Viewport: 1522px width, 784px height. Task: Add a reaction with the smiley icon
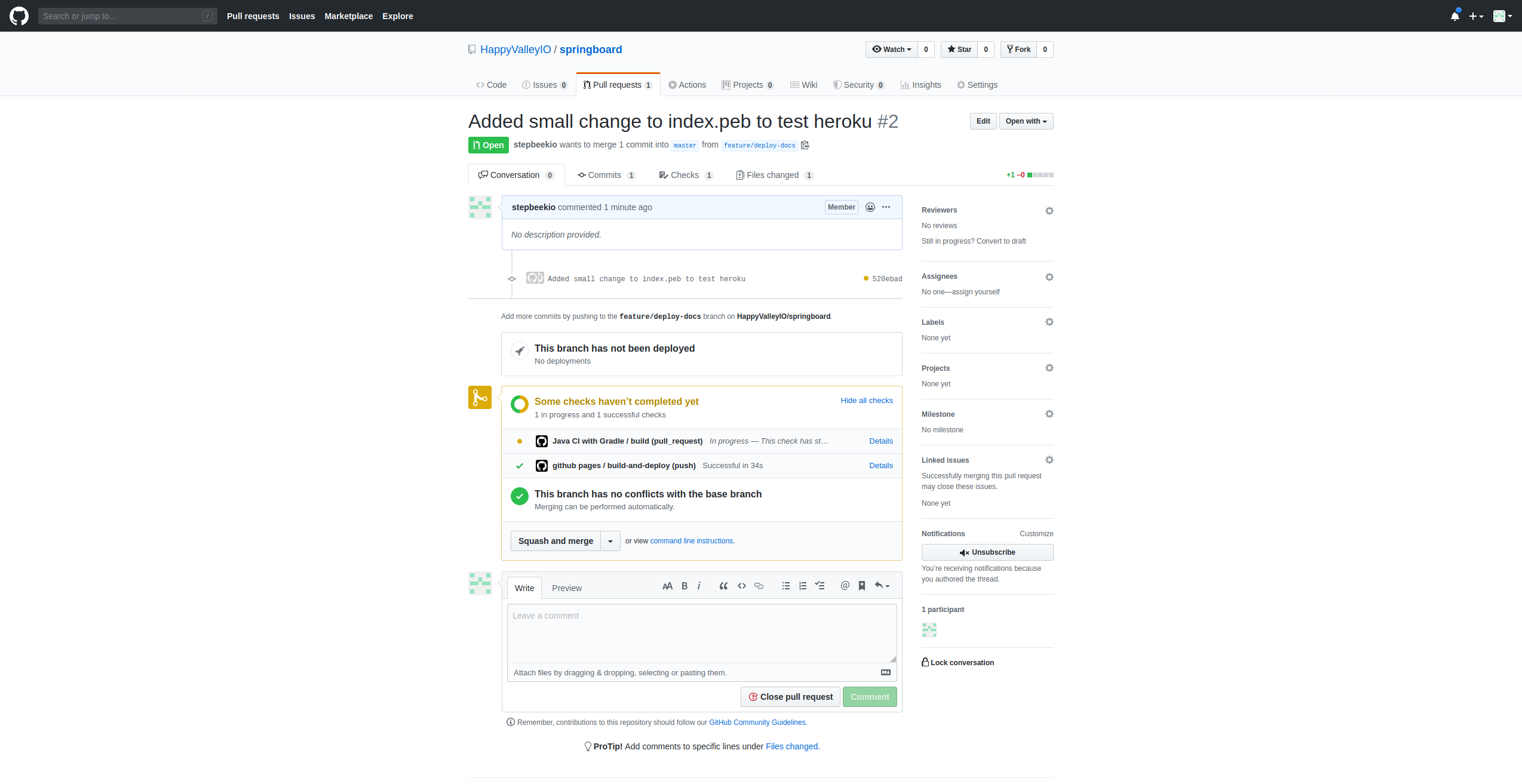[870, 207]
